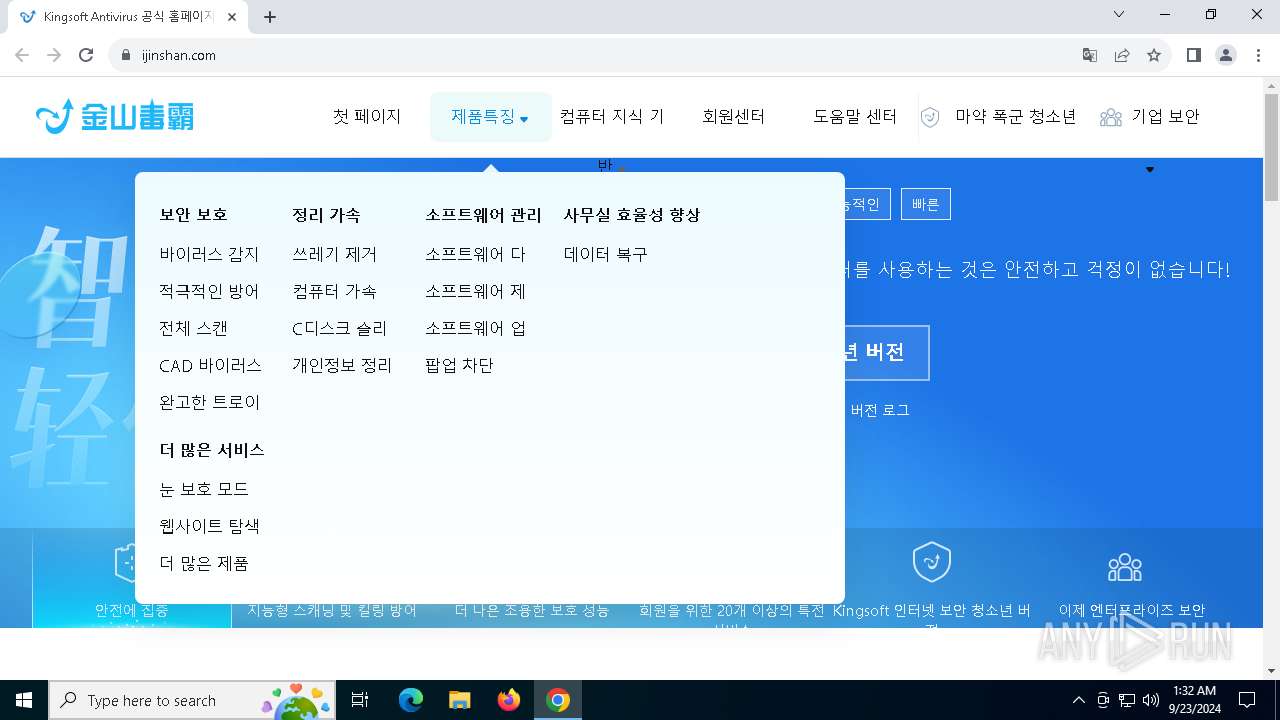Select 소프트웨어 다 menu entry

tap(475, 254)
